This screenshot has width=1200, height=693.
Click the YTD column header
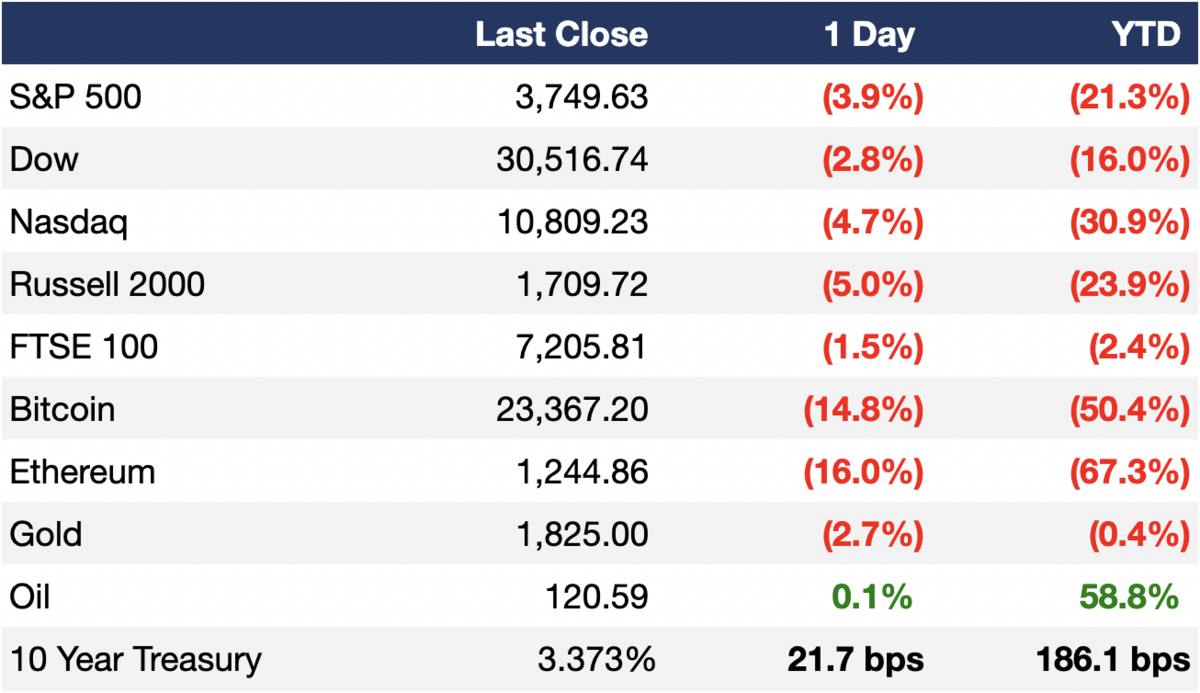pyautogui.click(x=1145, y=35)
